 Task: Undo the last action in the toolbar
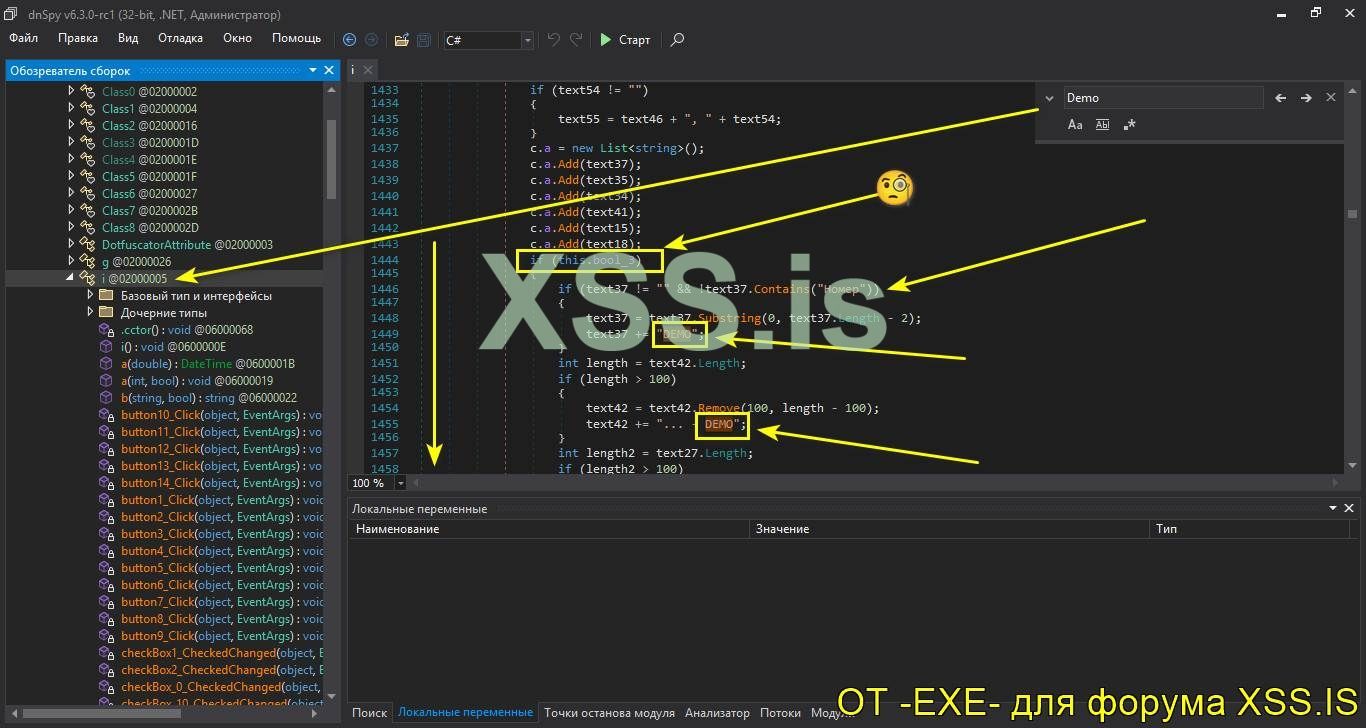[553, 40]
